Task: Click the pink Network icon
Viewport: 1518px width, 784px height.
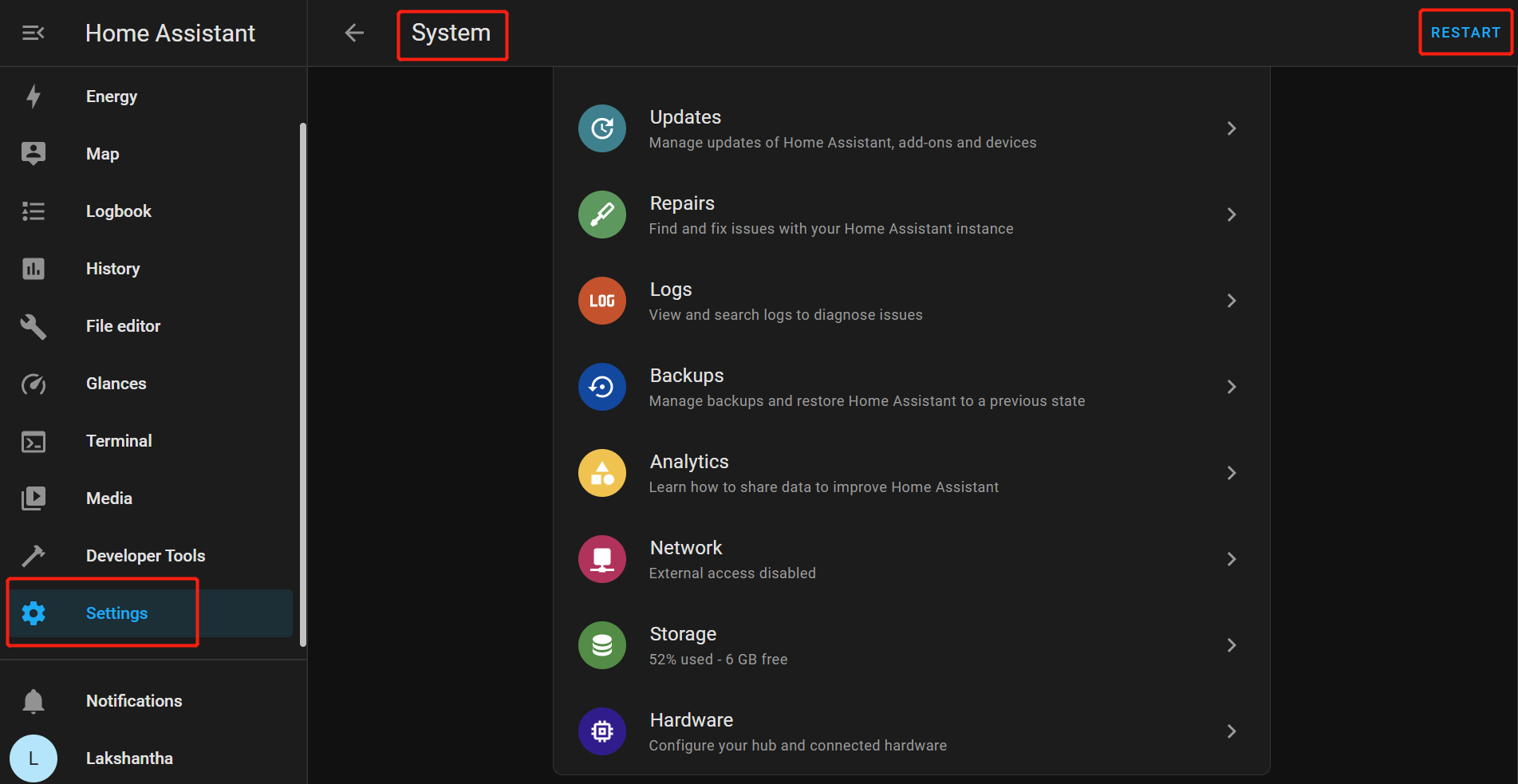Action: tap(602, 559)
